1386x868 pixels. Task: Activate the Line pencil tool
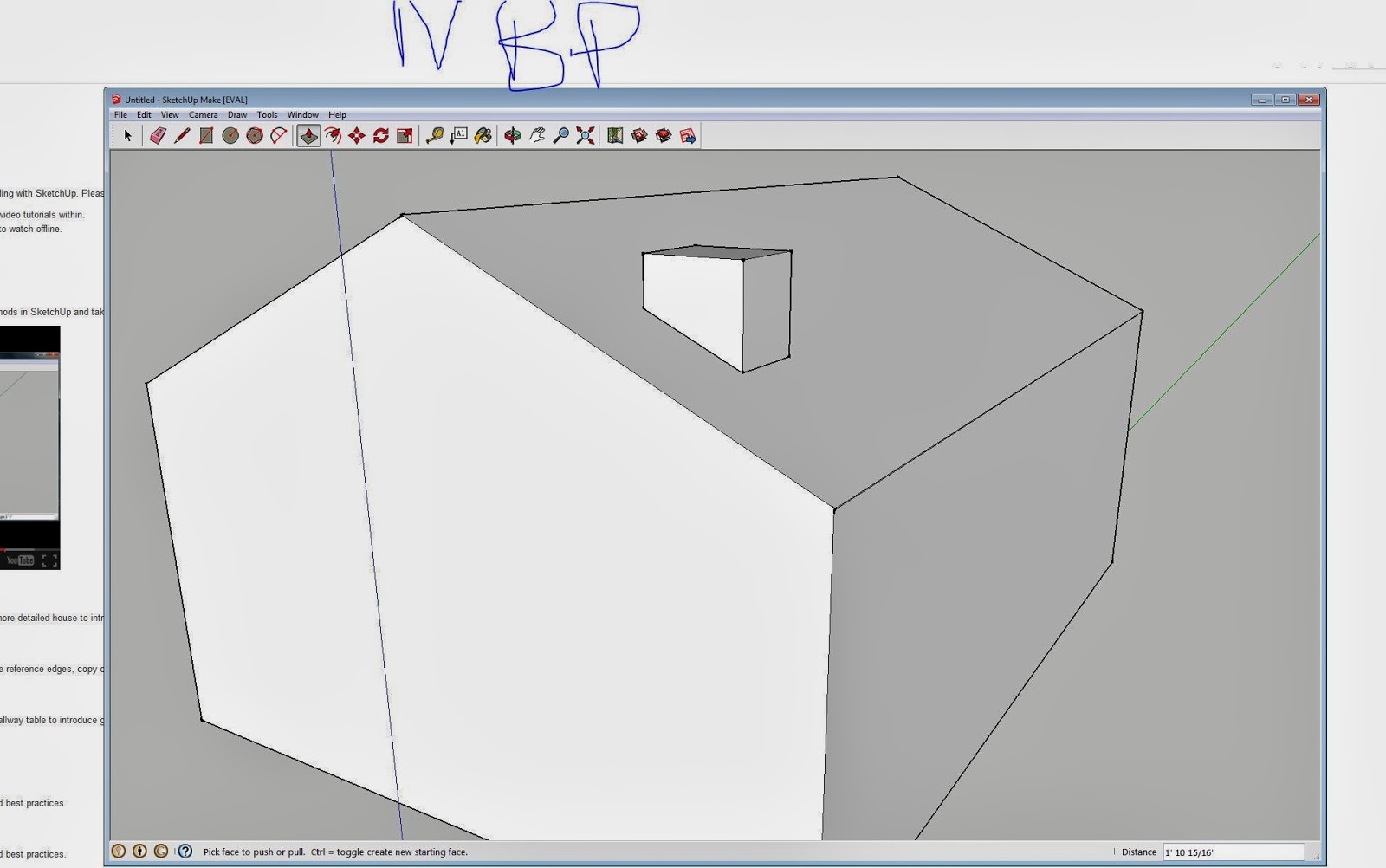[x=182, y=136]
